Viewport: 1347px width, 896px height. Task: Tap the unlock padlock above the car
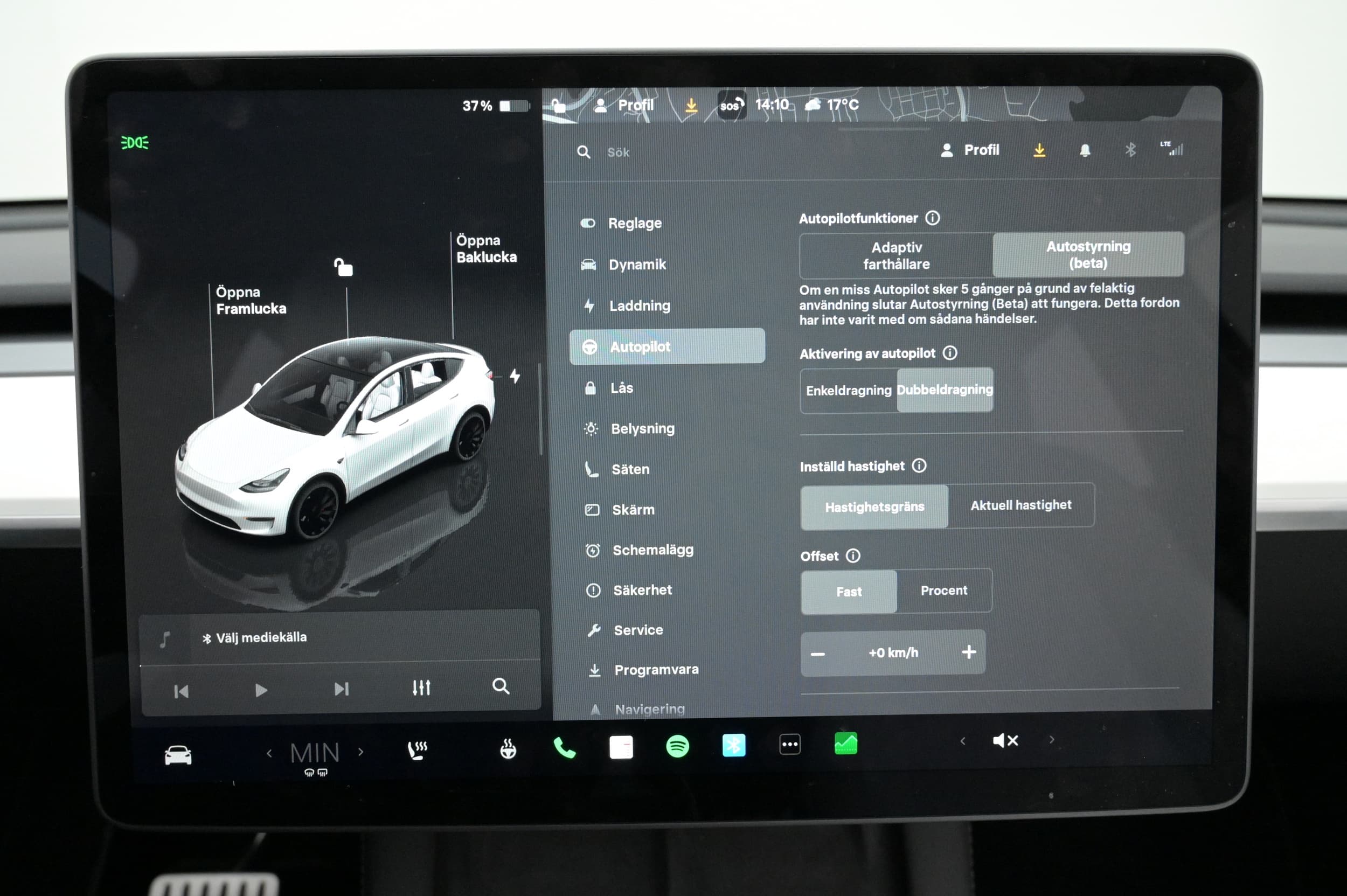click(343, 267)
